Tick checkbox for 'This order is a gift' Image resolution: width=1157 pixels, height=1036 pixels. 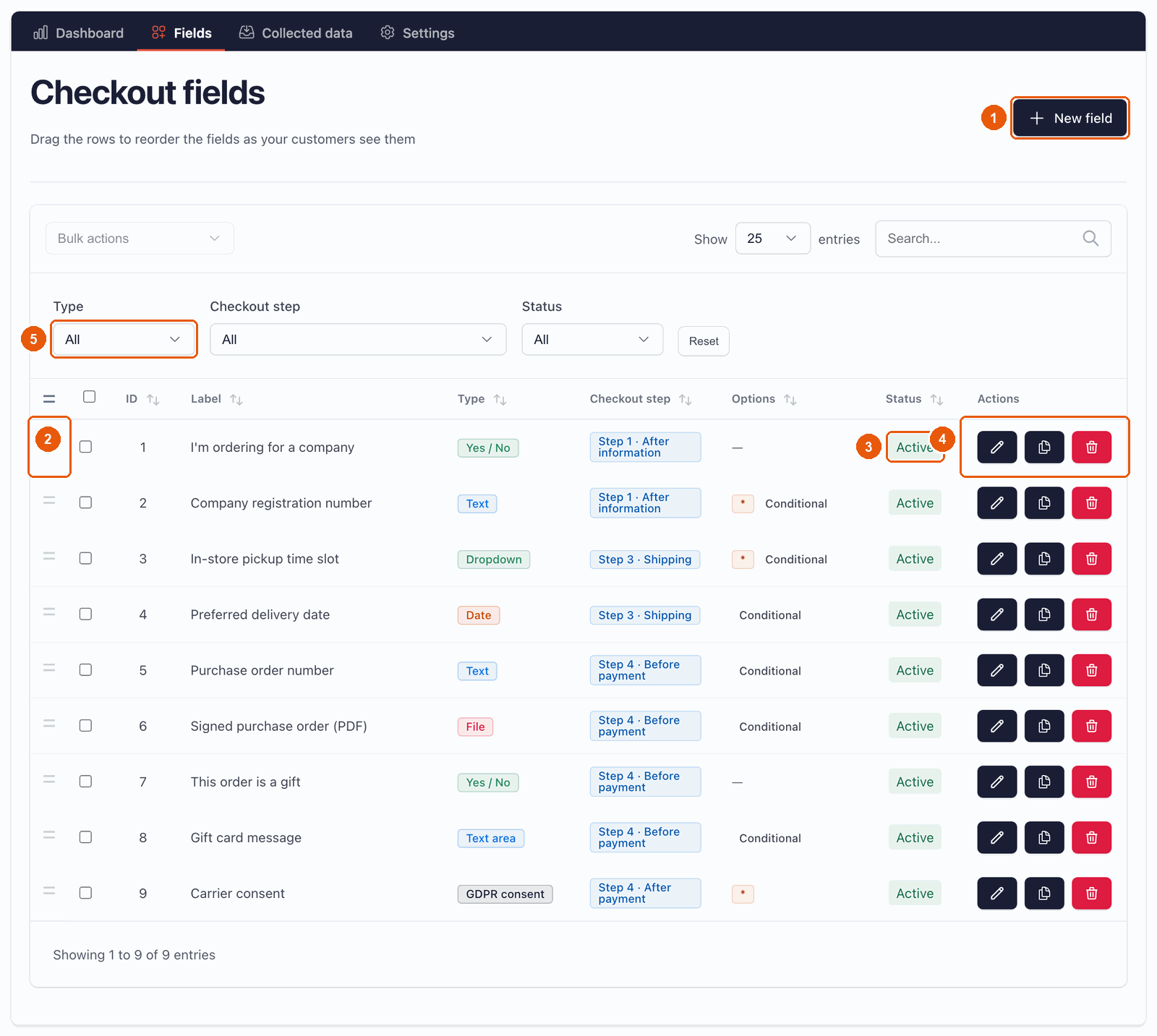click(85, 781)
